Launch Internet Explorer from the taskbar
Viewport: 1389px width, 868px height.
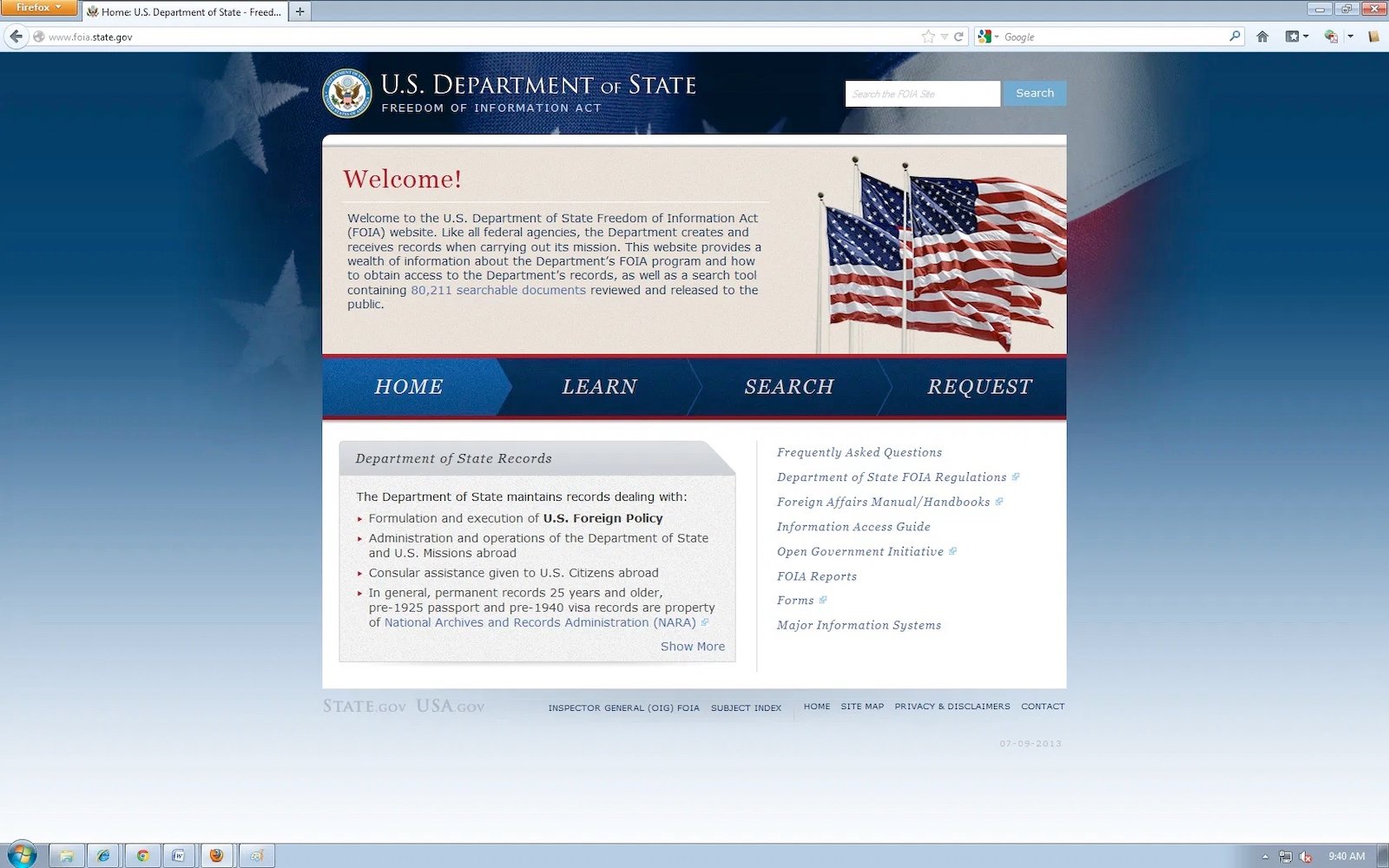[x=103, y=856]
